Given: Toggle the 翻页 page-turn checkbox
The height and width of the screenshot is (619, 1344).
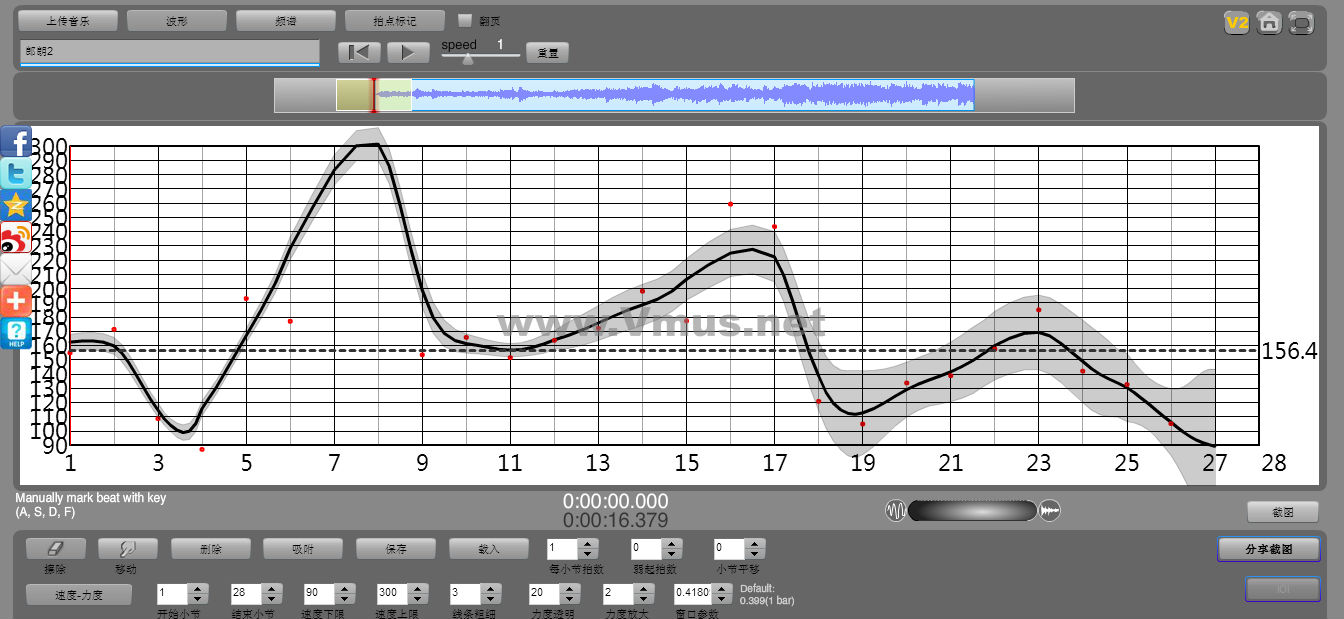Looking at the screenshot, I should 465,20.
